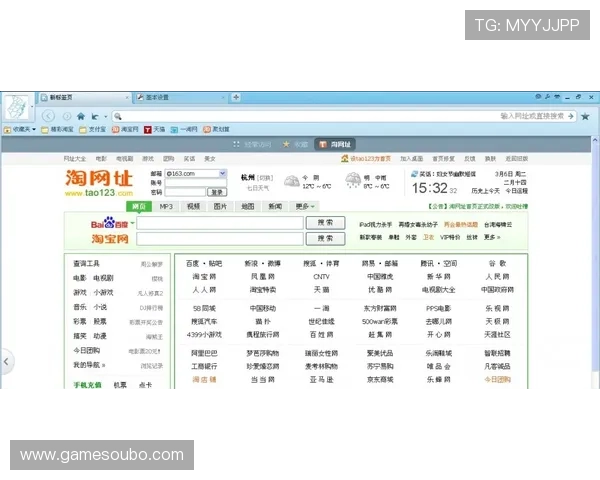
Task: Click the go arrow at address bar end
Action: click(x=571, y=116)
